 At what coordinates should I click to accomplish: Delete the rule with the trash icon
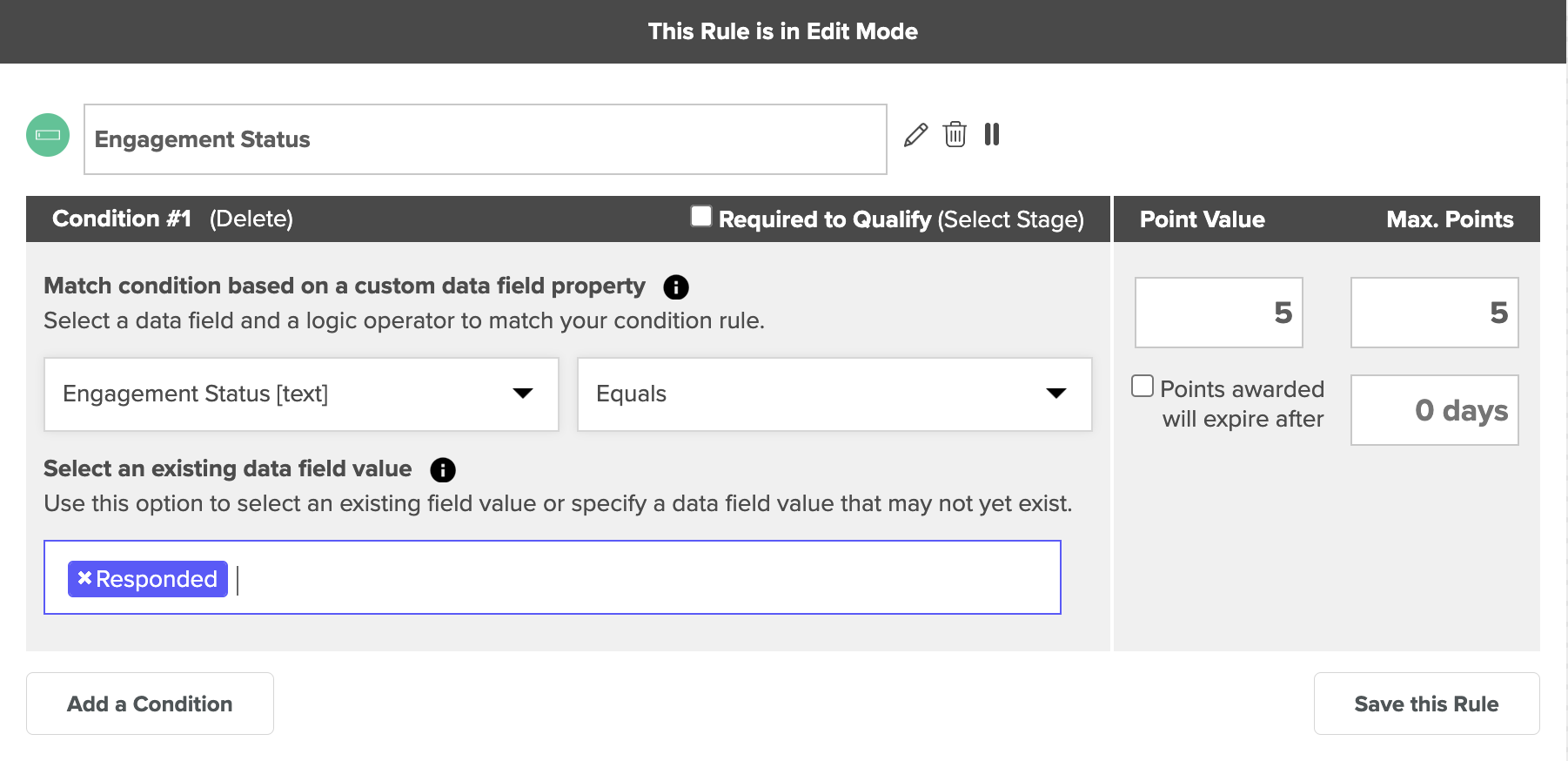[x=955, y=134]
